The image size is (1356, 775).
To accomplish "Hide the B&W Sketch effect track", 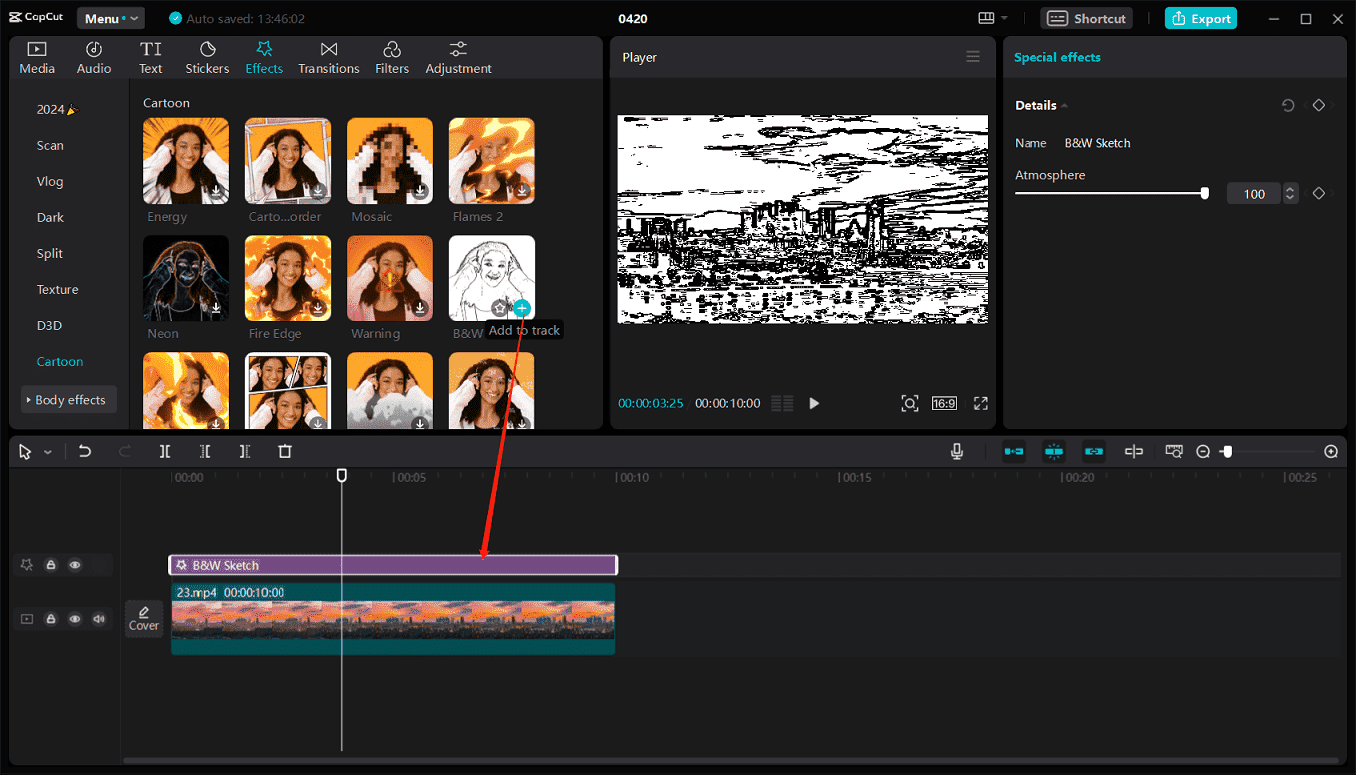I will 75,565.
